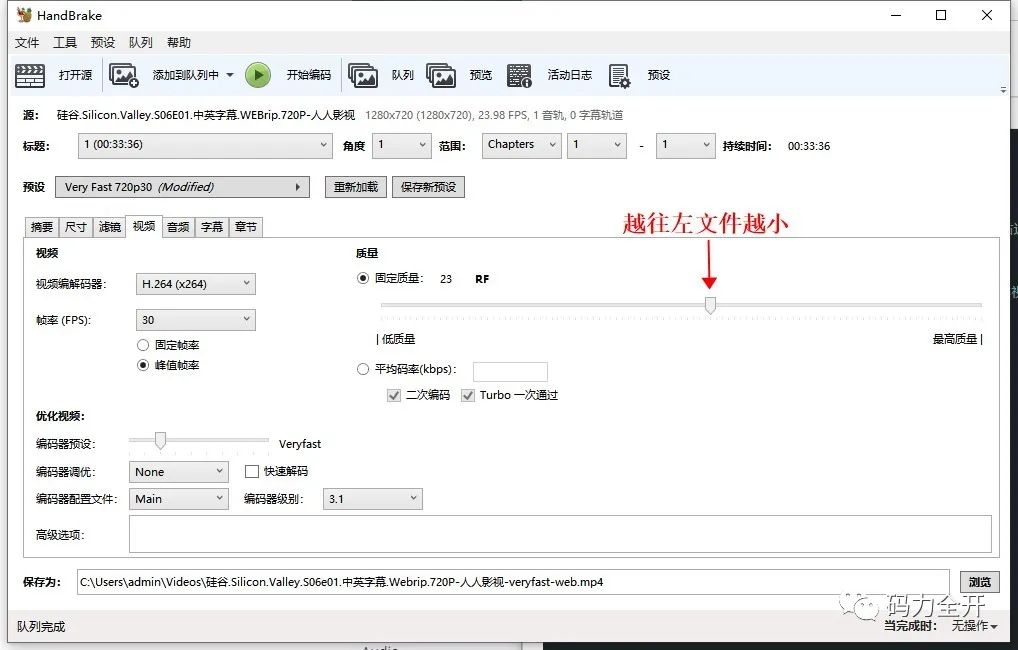This screenshot has height=650, width=1018.
Task: Open the 队列 menu in menu bar
Action: pos(141,43)
